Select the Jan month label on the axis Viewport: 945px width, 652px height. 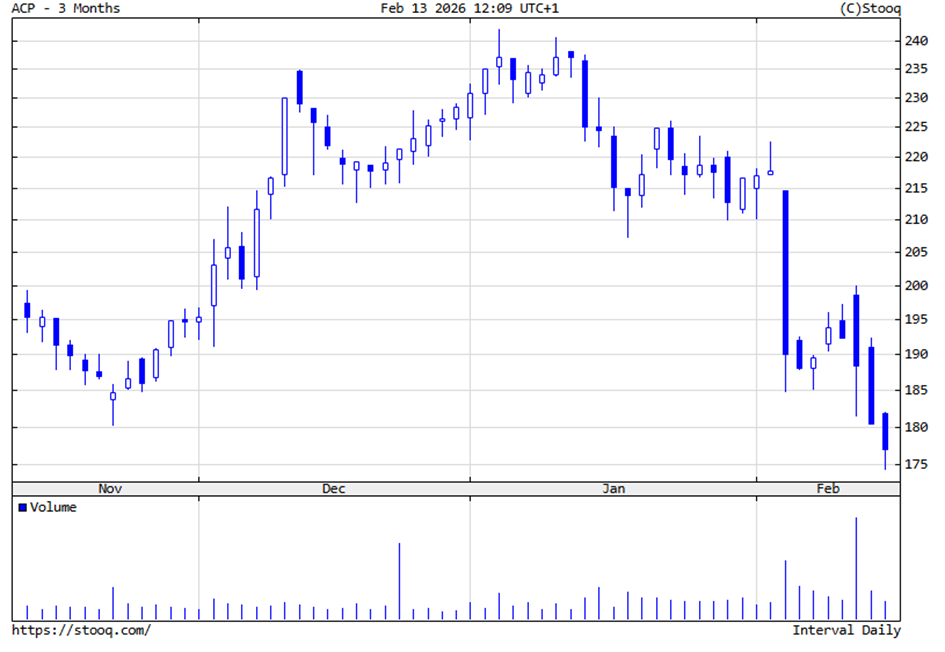tap(613, 488)
